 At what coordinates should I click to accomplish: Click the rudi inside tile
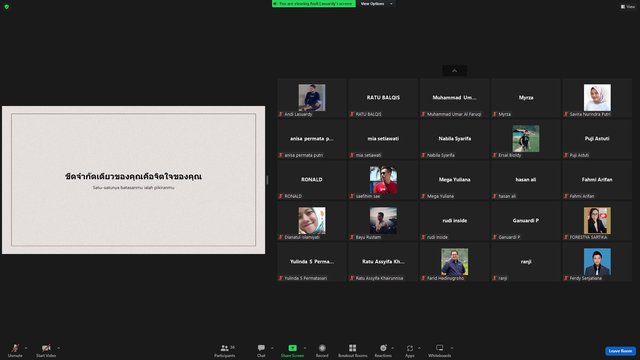[x=454, y=221]
